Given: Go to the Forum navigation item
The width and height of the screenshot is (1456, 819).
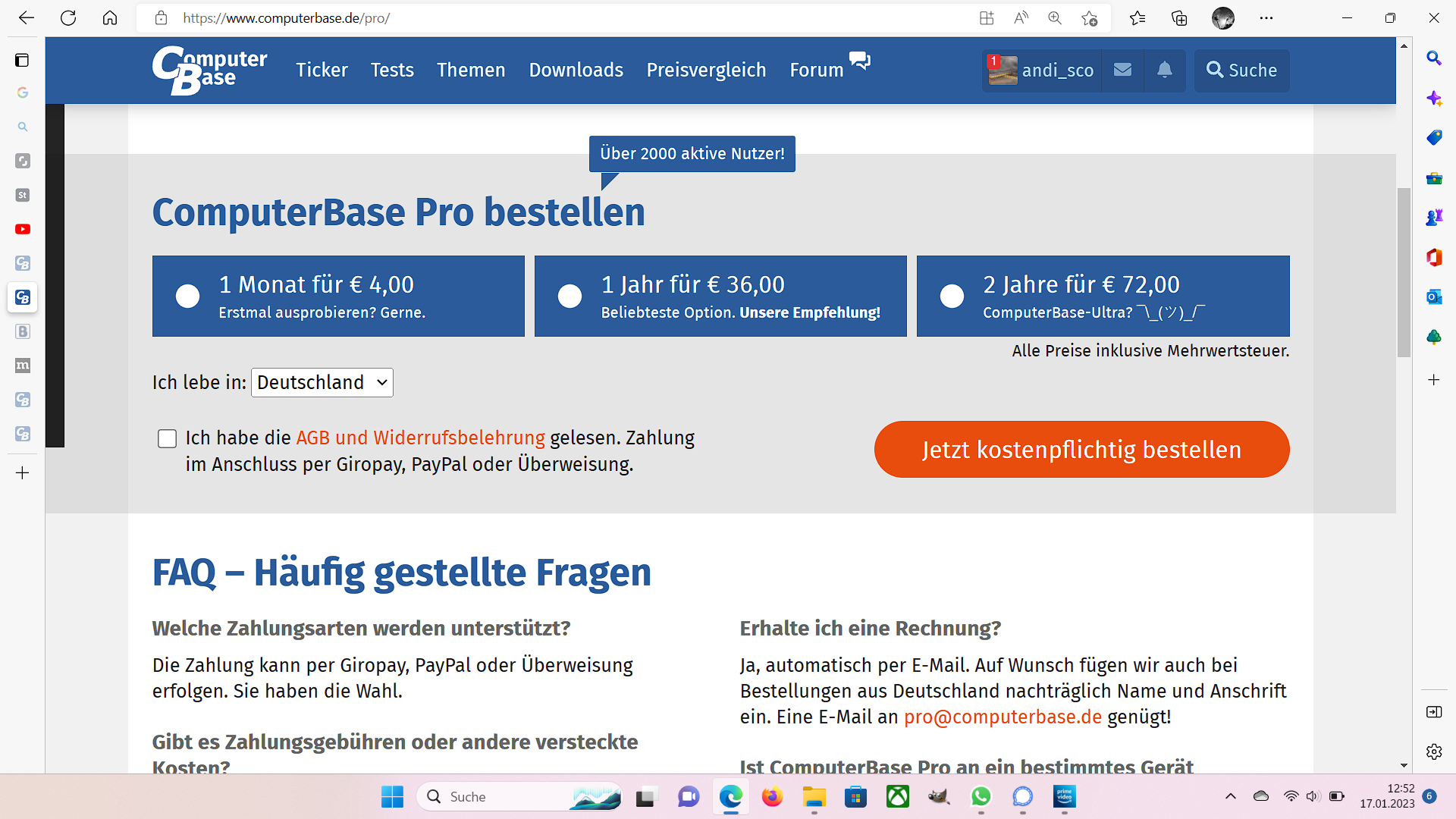Looking at the screenshot, I should 816,70.
